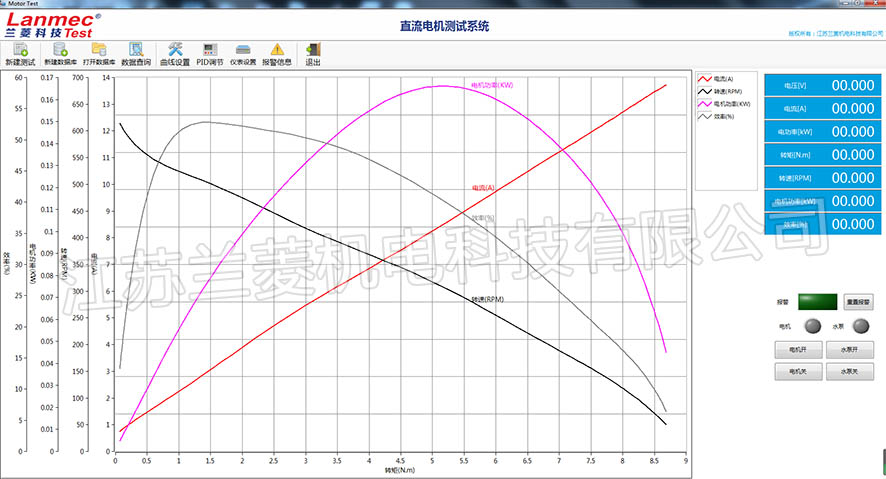886x479 pixels.
Task: Click the 打开数据库 (Open Database) folder icon
Action: click(98, 50)
